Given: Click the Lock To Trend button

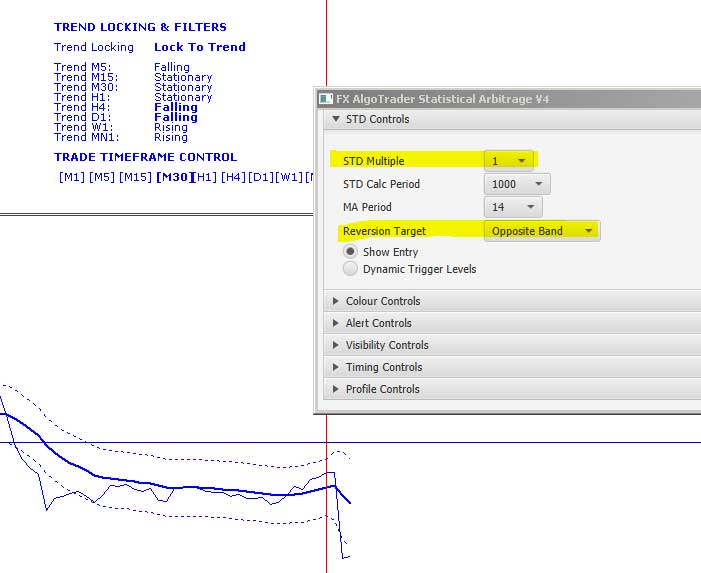Looking at the screenshot, I should coord(199,47).
